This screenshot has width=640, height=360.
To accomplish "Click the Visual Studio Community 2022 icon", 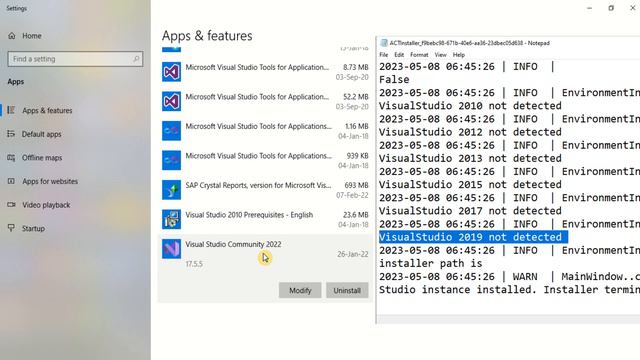I will (x=171, y=249).
